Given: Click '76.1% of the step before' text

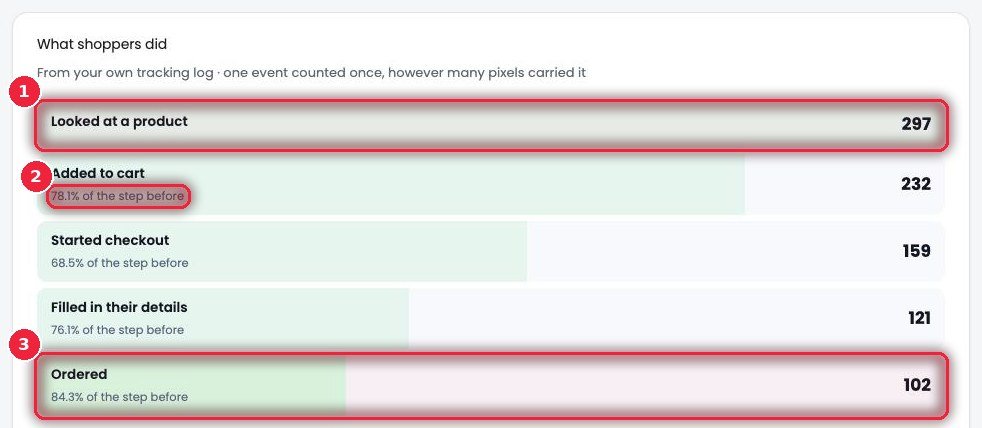Looking at the screenshot, I should (118, 330).
